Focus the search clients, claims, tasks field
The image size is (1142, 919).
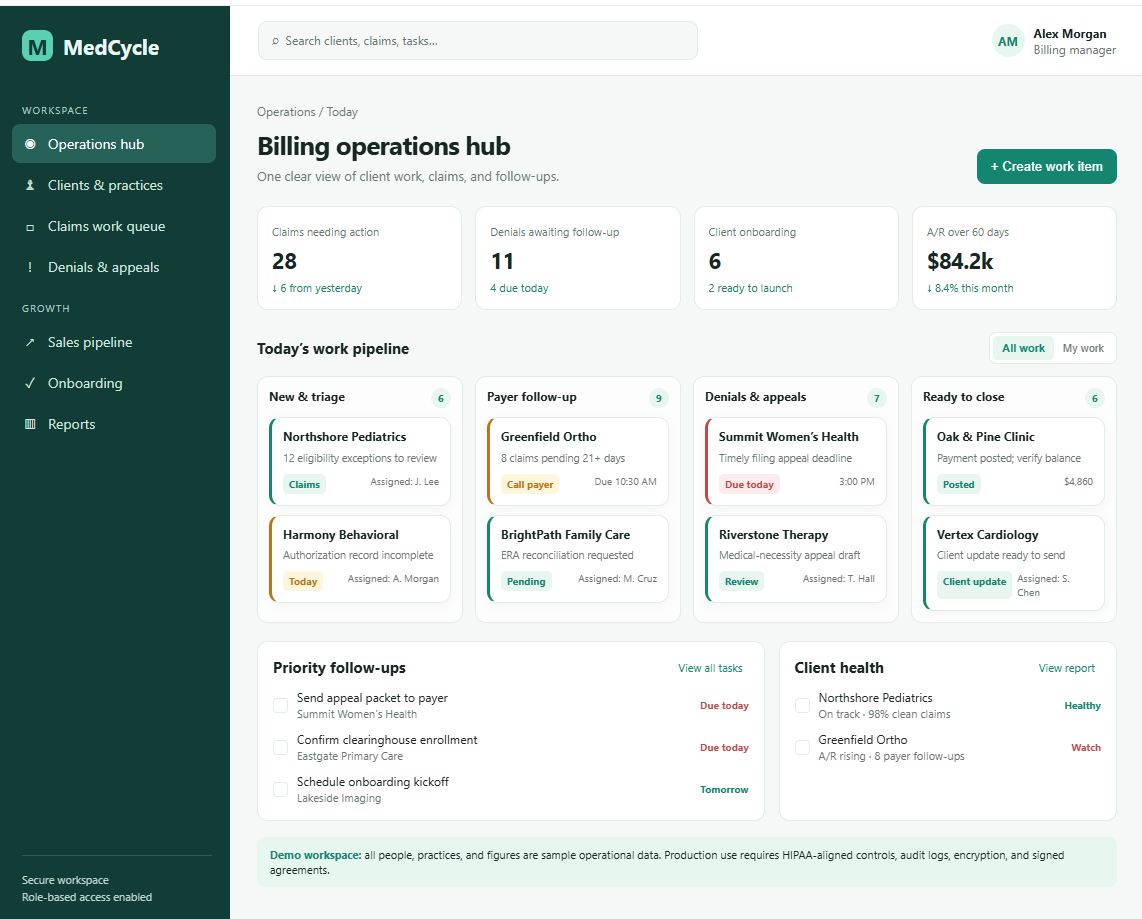478,41
